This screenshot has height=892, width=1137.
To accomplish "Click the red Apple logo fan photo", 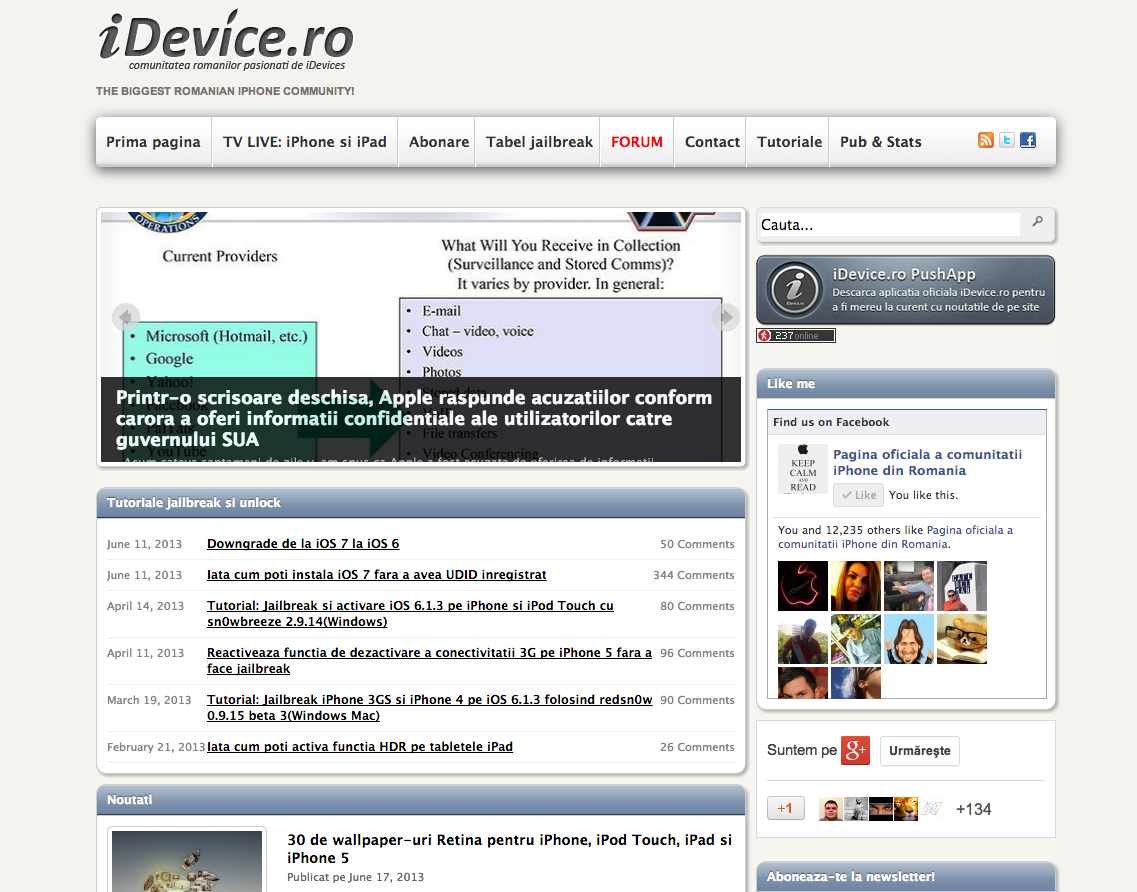I will (803, 586).
